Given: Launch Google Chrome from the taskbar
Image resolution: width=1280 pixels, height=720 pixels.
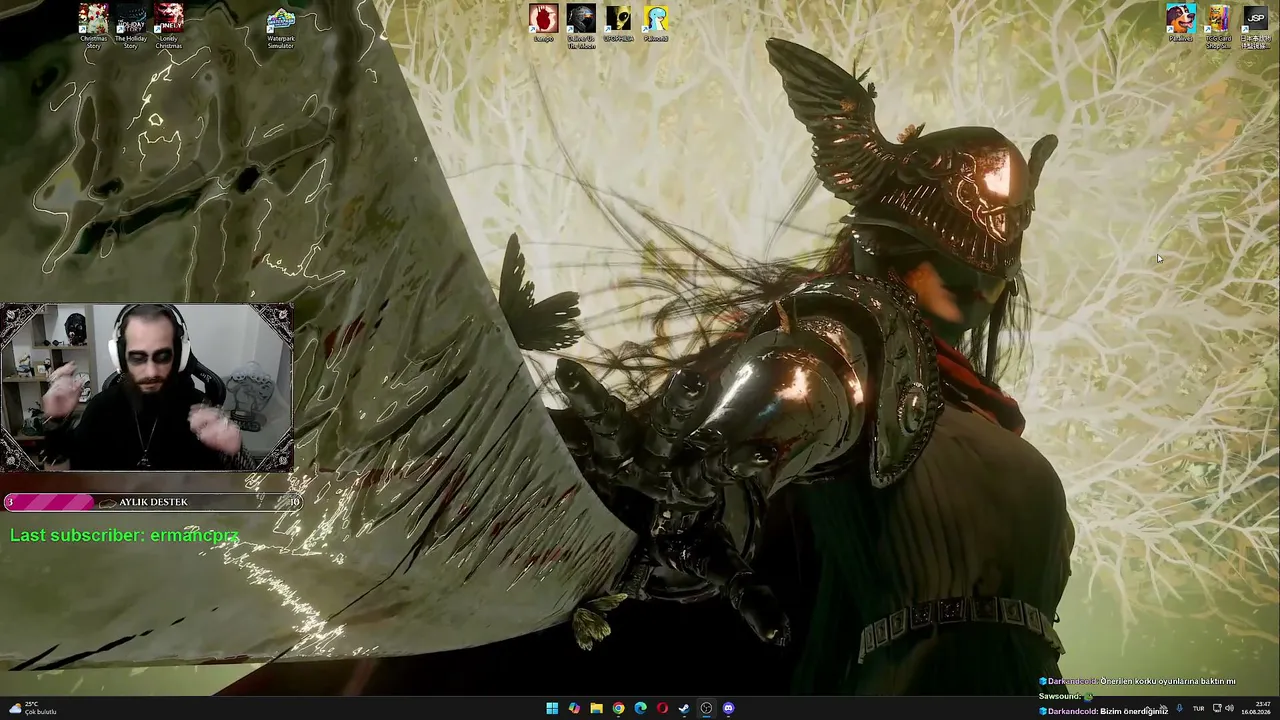Looking at the screenshot, I should point(618,708).
